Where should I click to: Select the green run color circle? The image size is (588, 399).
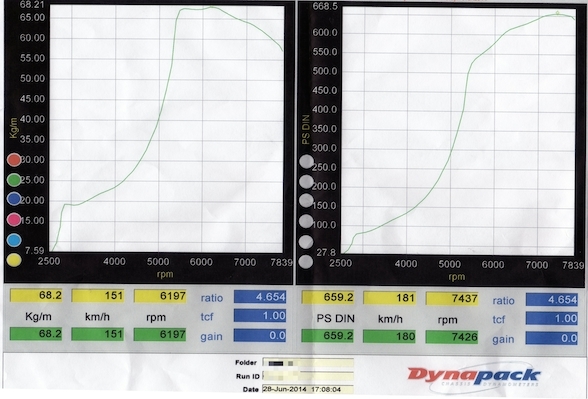click(x=14, y=180)
